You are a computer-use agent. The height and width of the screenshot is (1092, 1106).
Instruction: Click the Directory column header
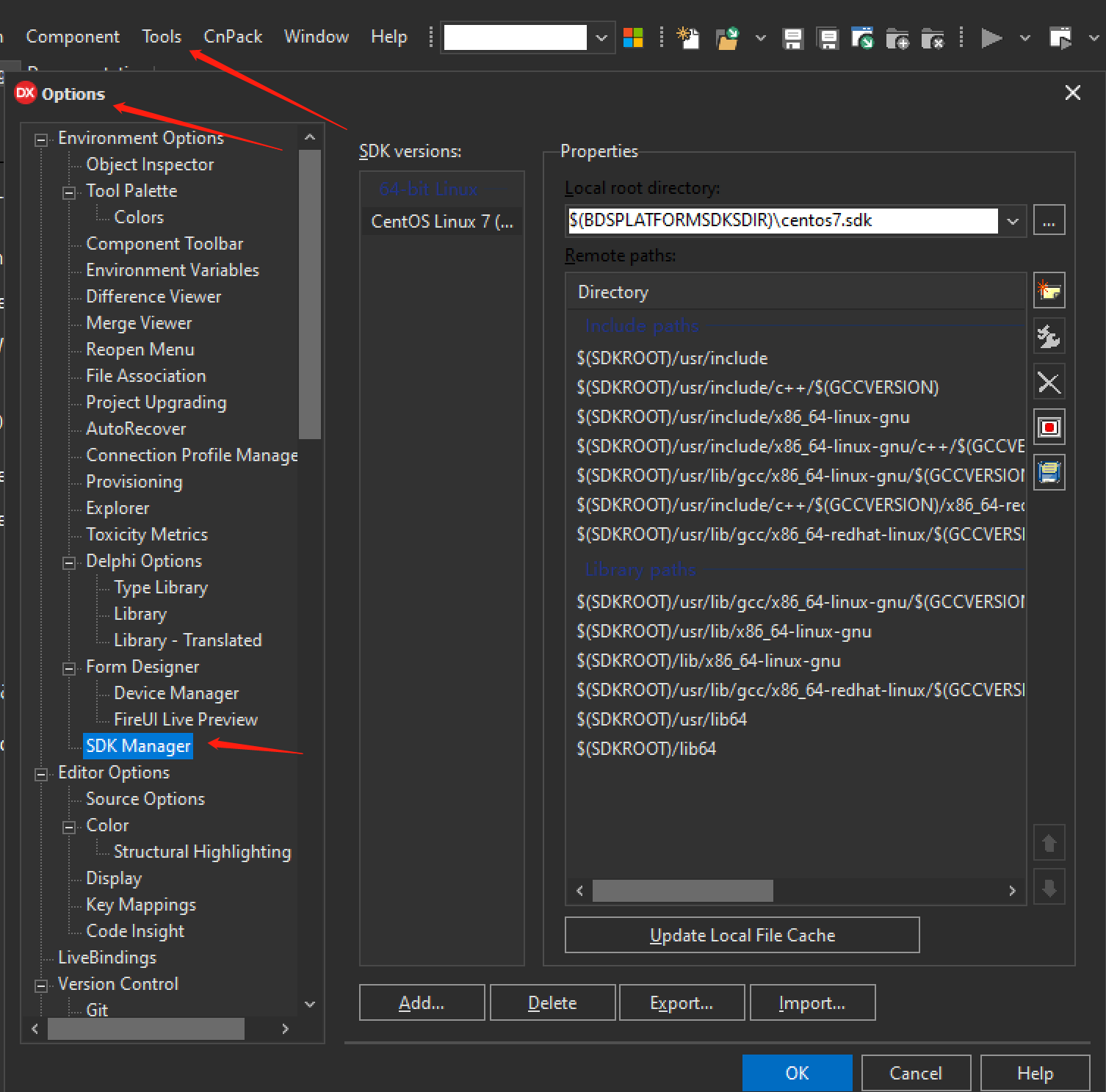coord(796,292)
